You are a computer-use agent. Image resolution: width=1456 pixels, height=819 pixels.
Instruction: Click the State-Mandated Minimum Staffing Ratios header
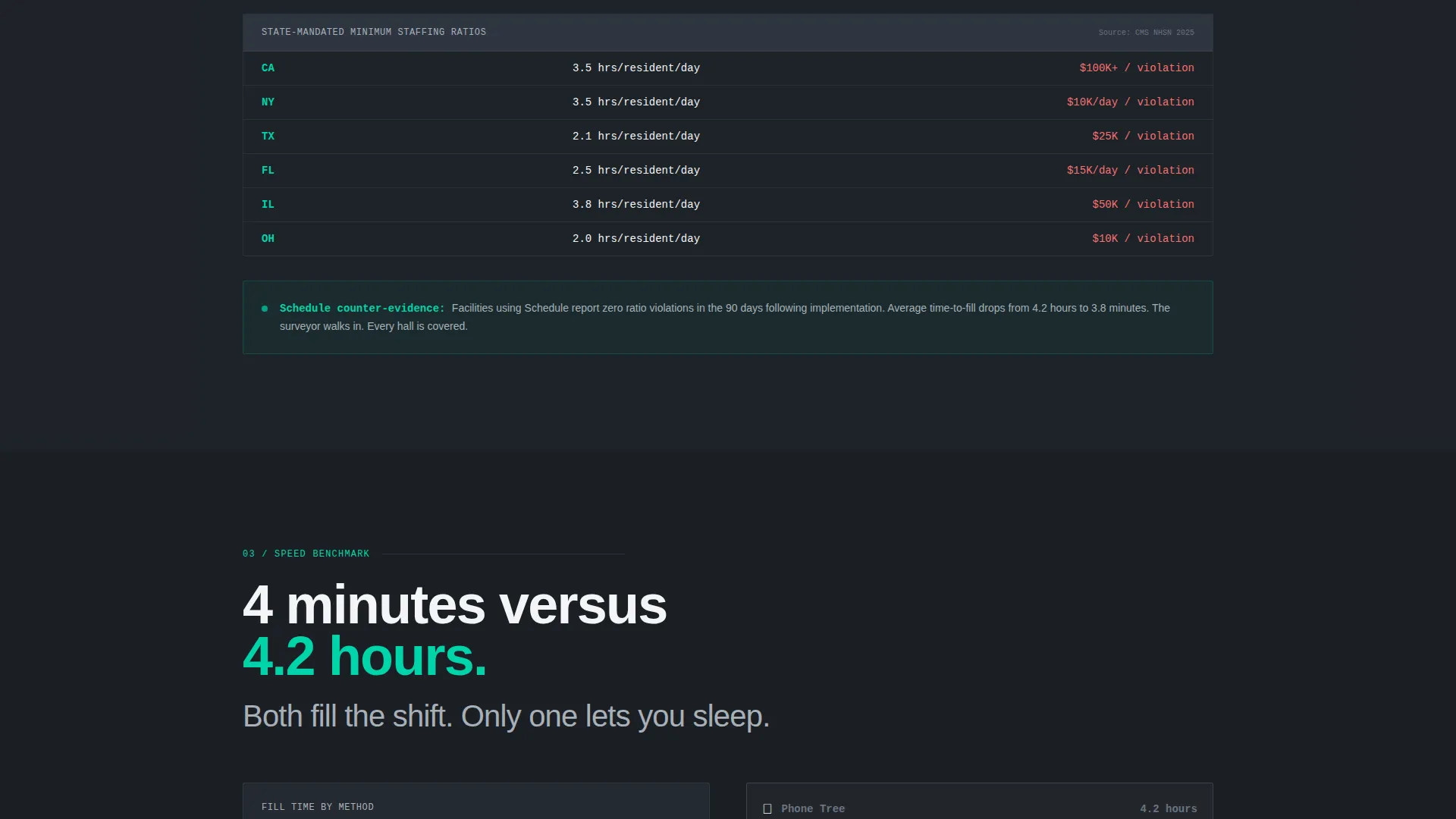point(374,32)
